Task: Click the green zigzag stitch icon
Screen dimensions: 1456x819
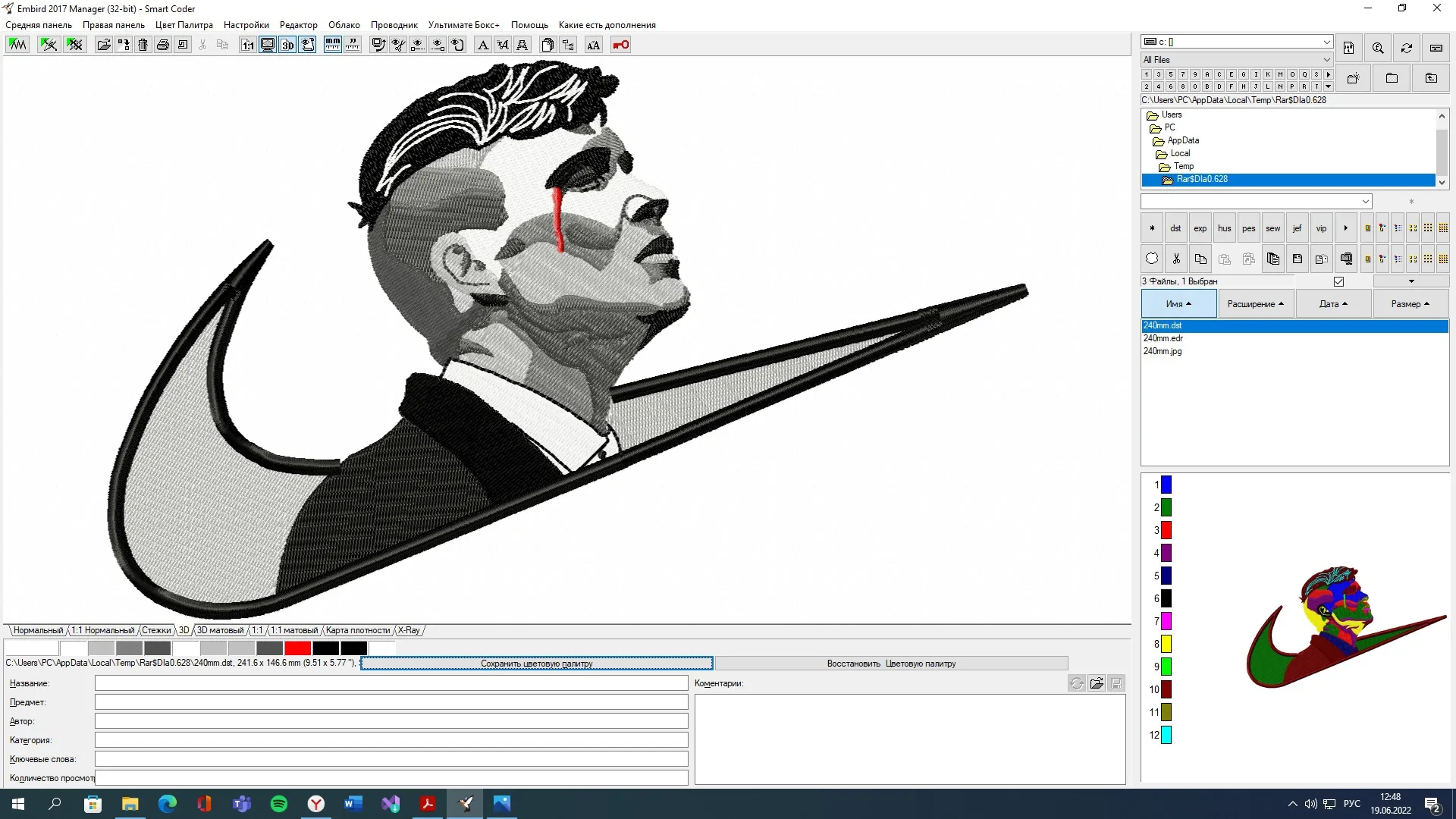Action: click(17, 45)
